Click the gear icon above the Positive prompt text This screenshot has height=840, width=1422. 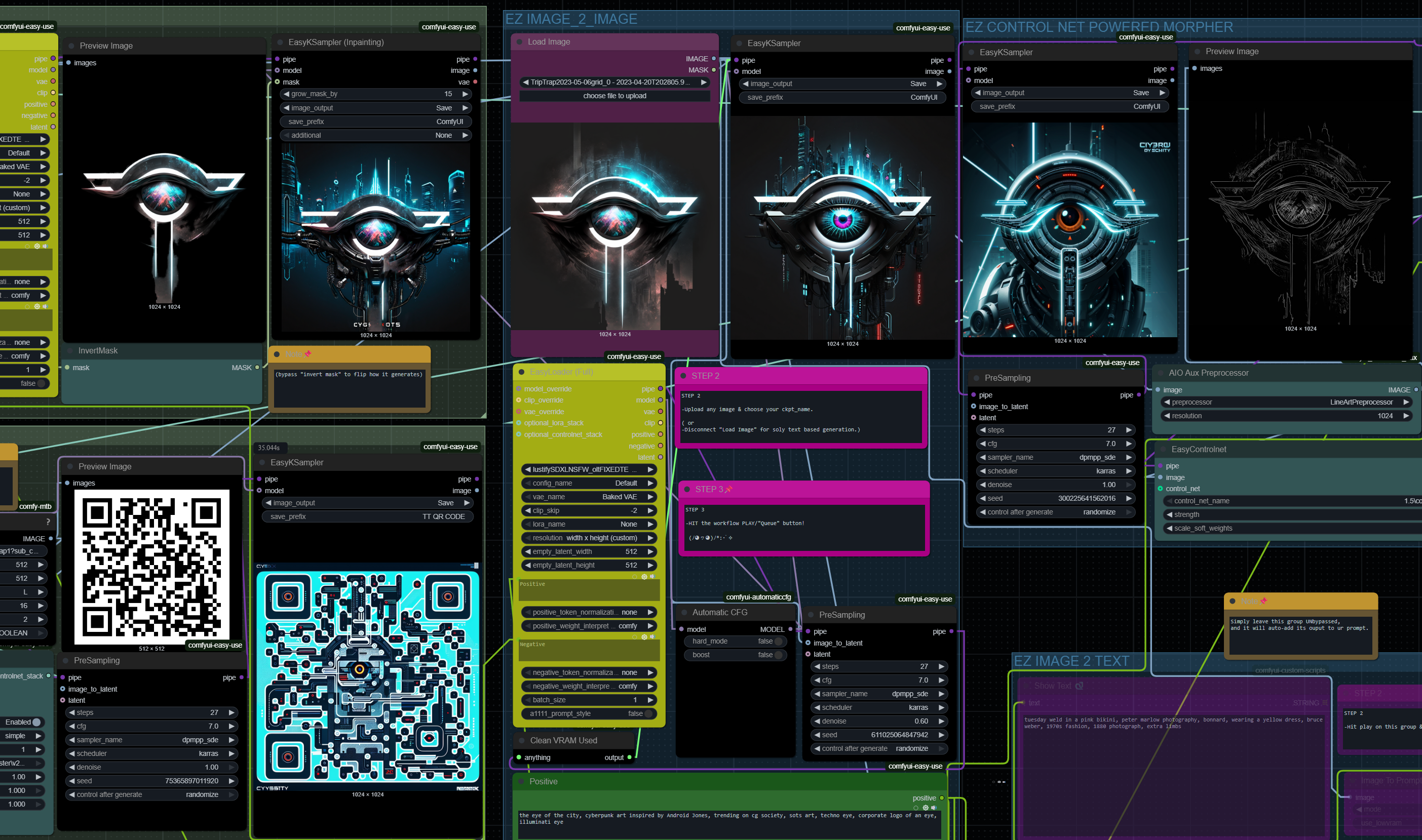click(x=926, y=808)
